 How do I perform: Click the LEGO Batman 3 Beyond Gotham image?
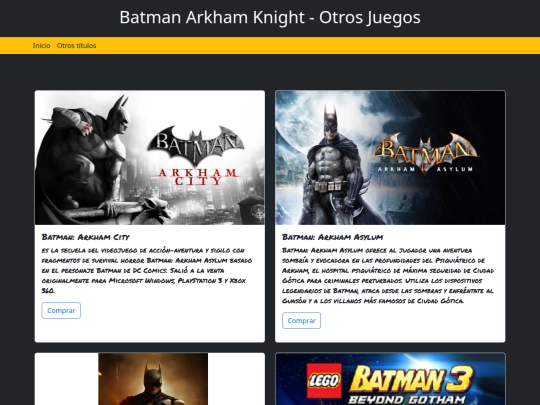390,379
